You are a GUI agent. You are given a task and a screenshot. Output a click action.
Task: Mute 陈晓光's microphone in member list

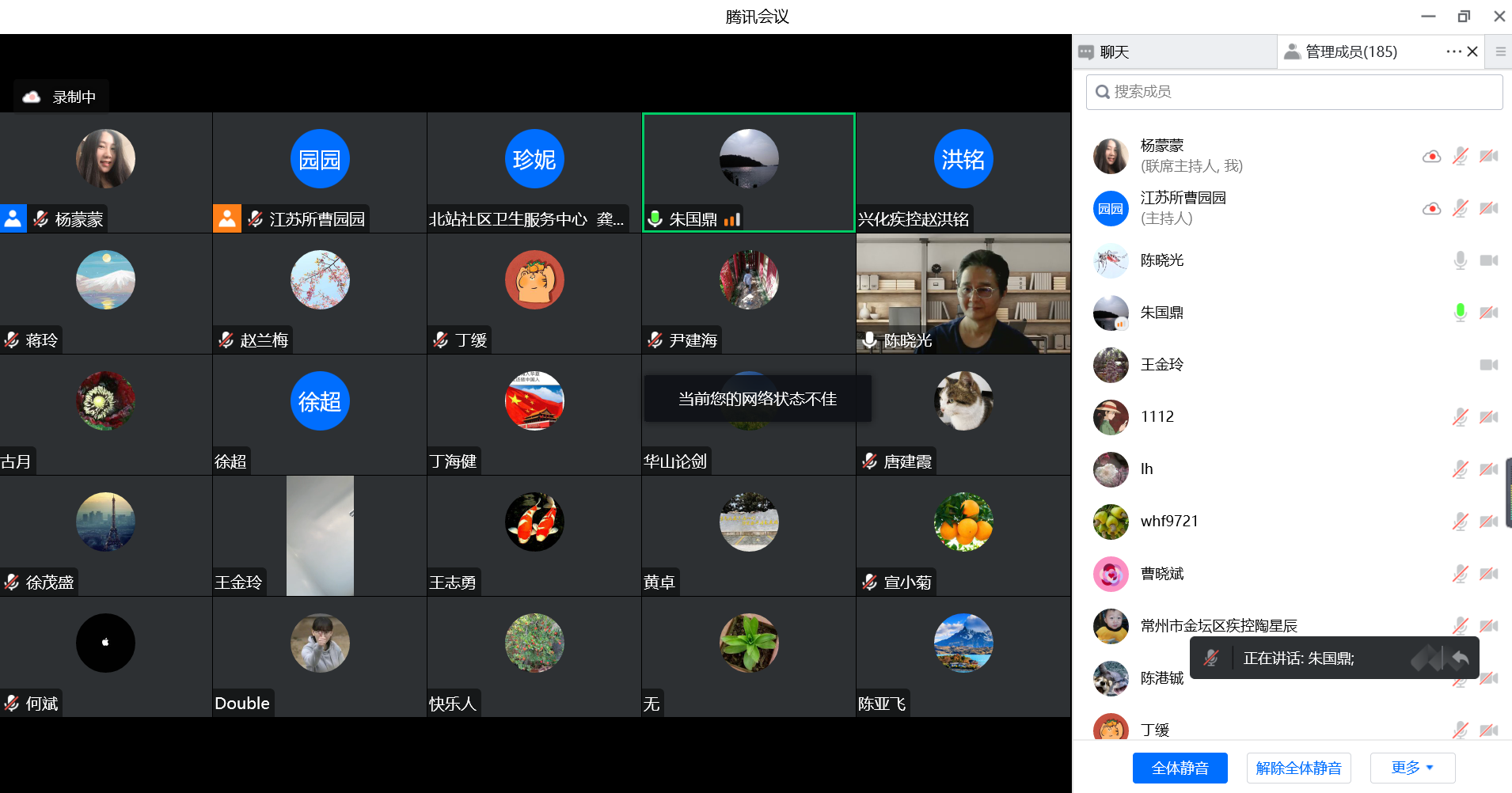pos(1461,260)
